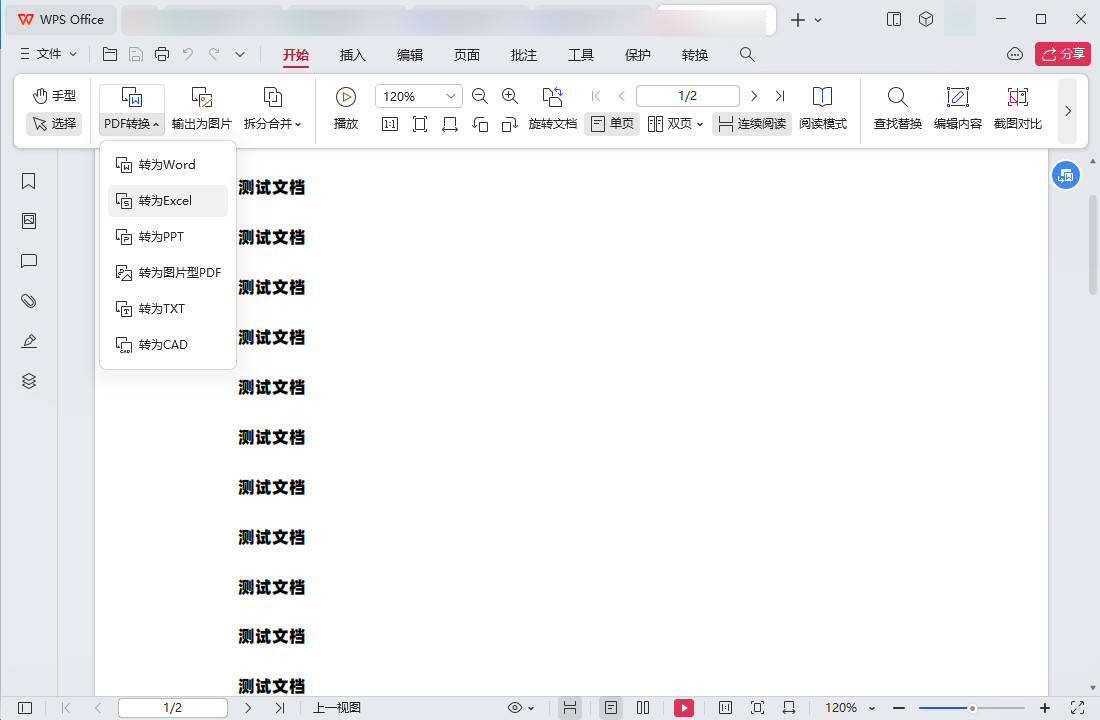Choose Convert to Excel menu entry
Screen dimensions: 1100x720
point(168,201)
